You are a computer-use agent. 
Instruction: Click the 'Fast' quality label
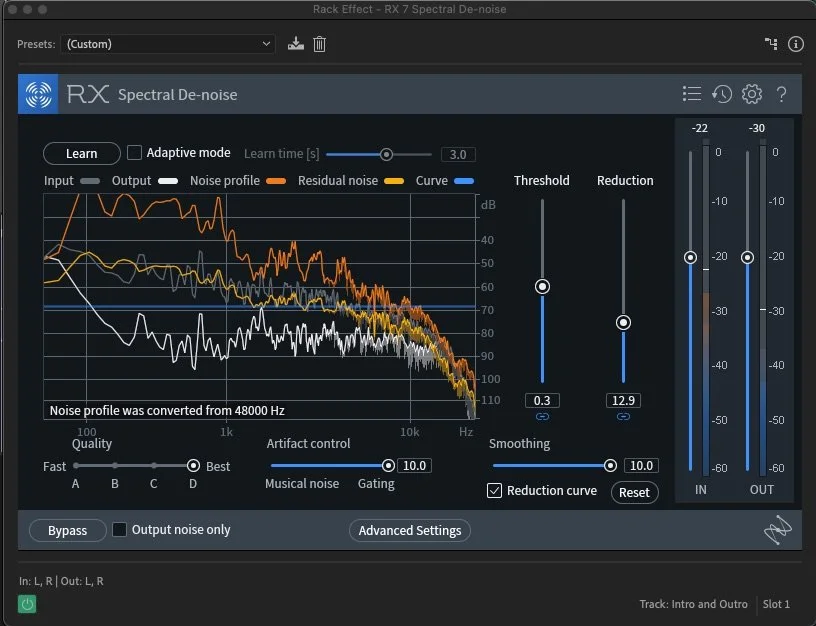55,466
